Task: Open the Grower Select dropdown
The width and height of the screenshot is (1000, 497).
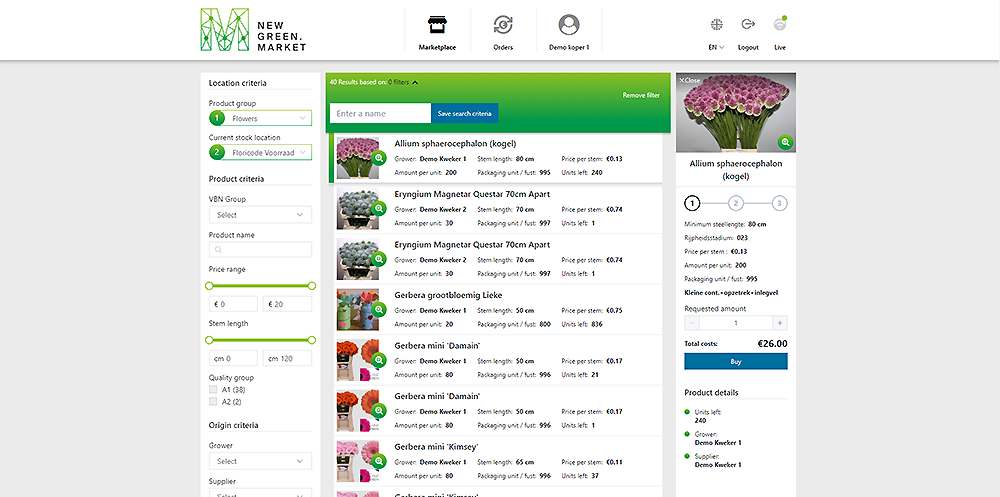Action: tap(260, 461)
